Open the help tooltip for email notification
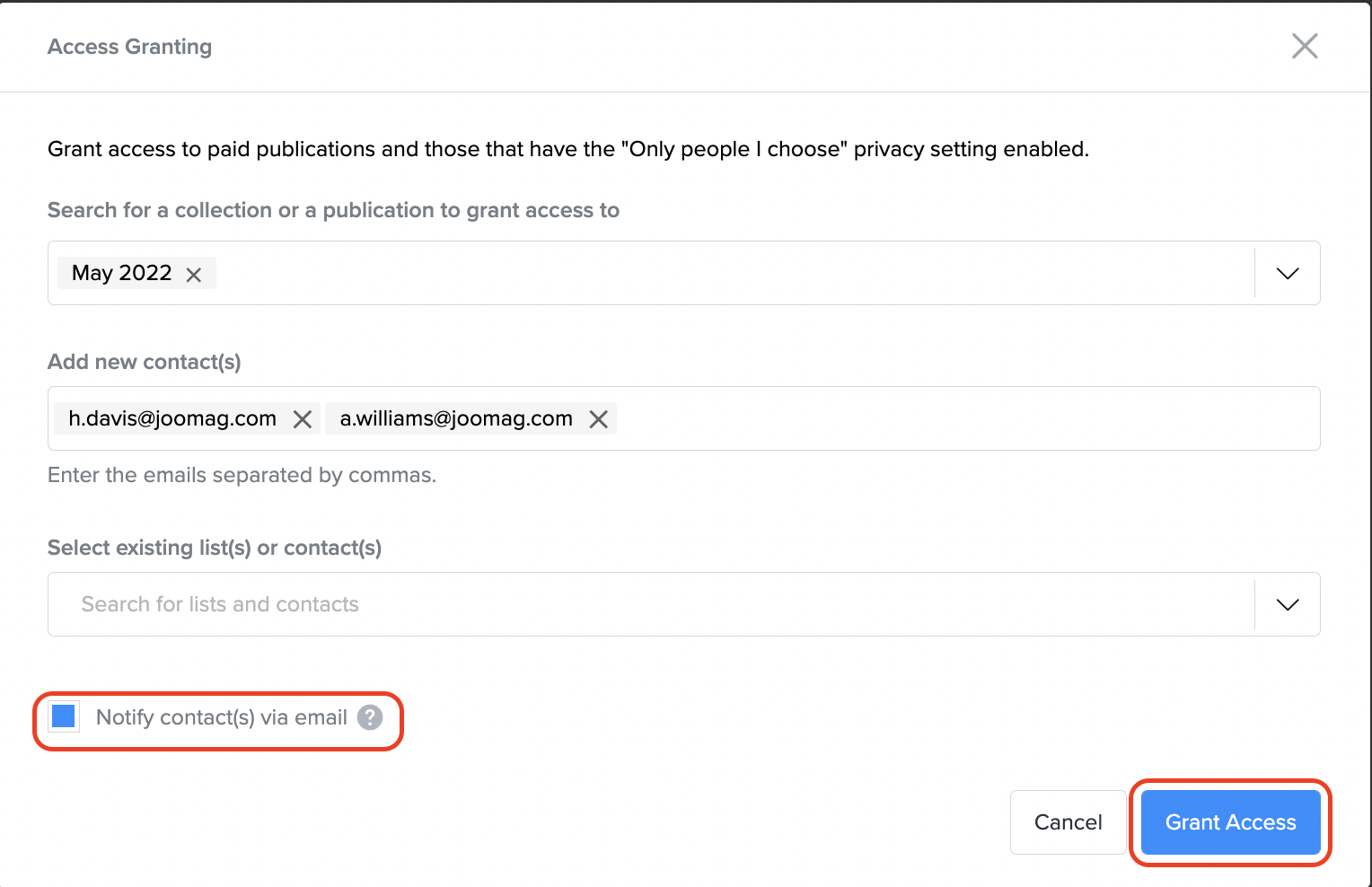This screenshot has width=1372, height=887. (x=370, y=717)
